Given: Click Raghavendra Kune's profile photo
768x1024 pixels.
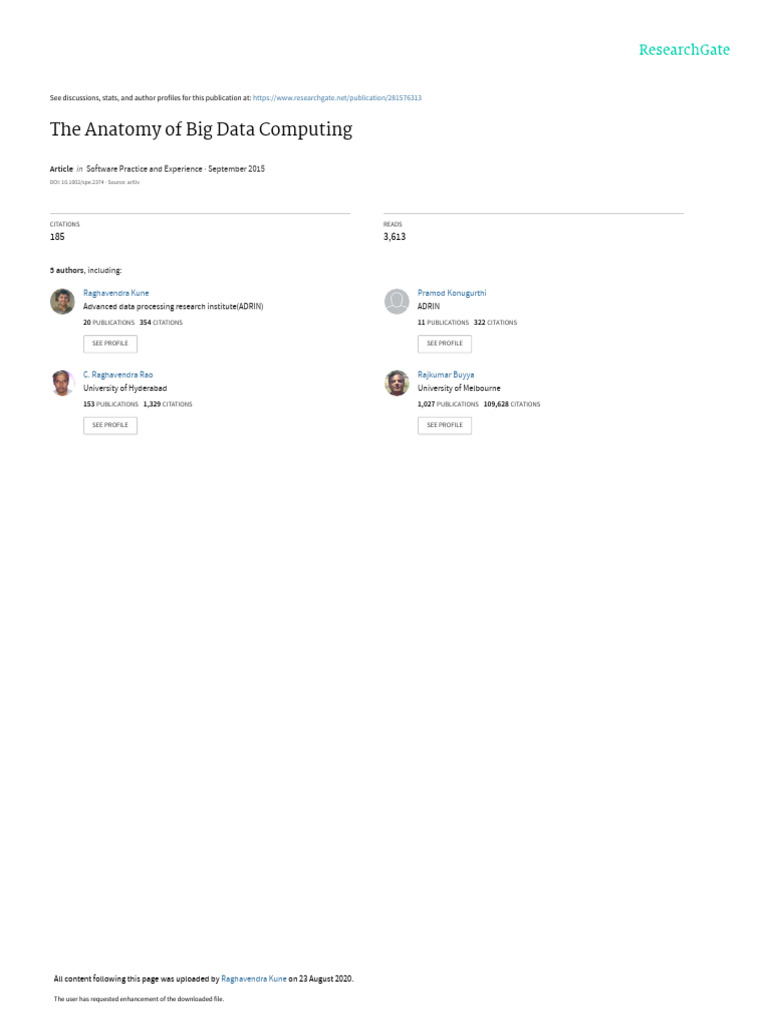Looking at the screenshot, I should click(63, 301).
